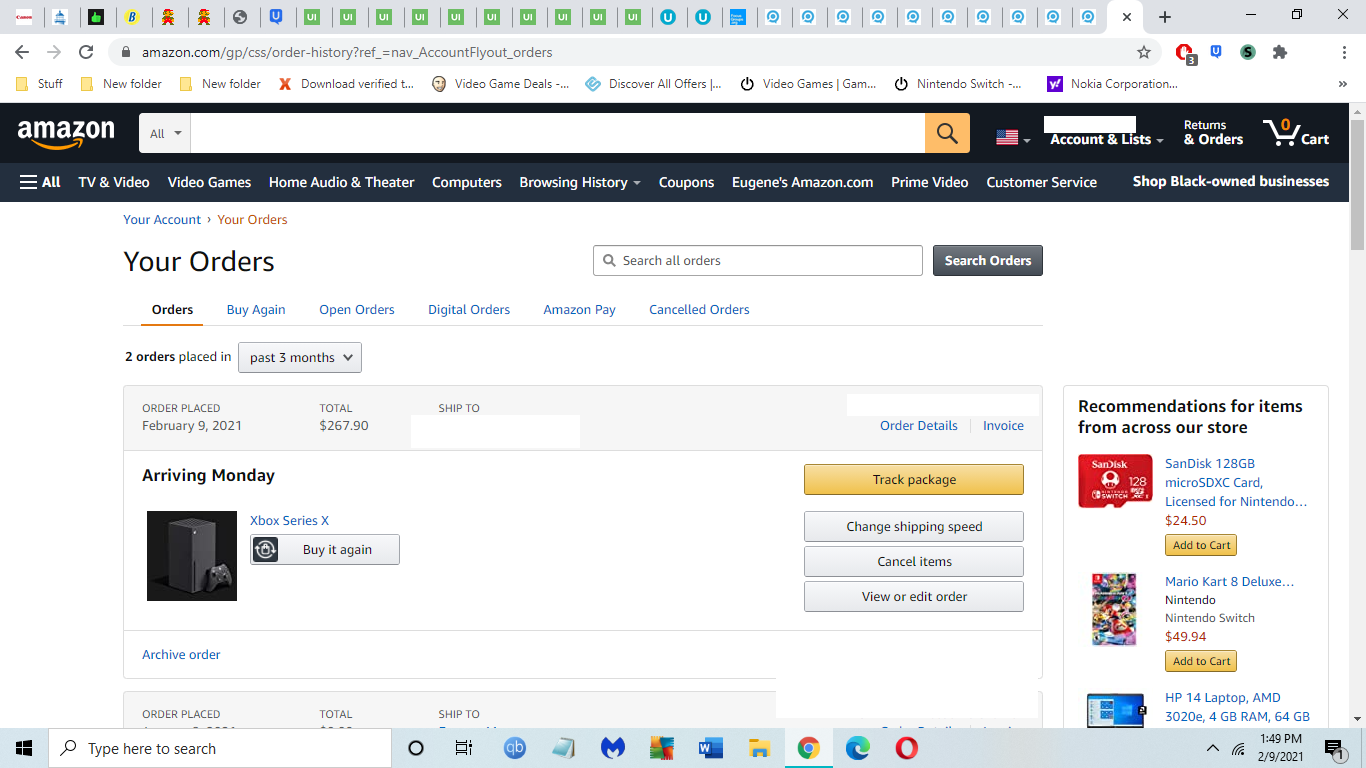Click the network icon in the system tray

pyautogui.click(x=1238, y=748)
